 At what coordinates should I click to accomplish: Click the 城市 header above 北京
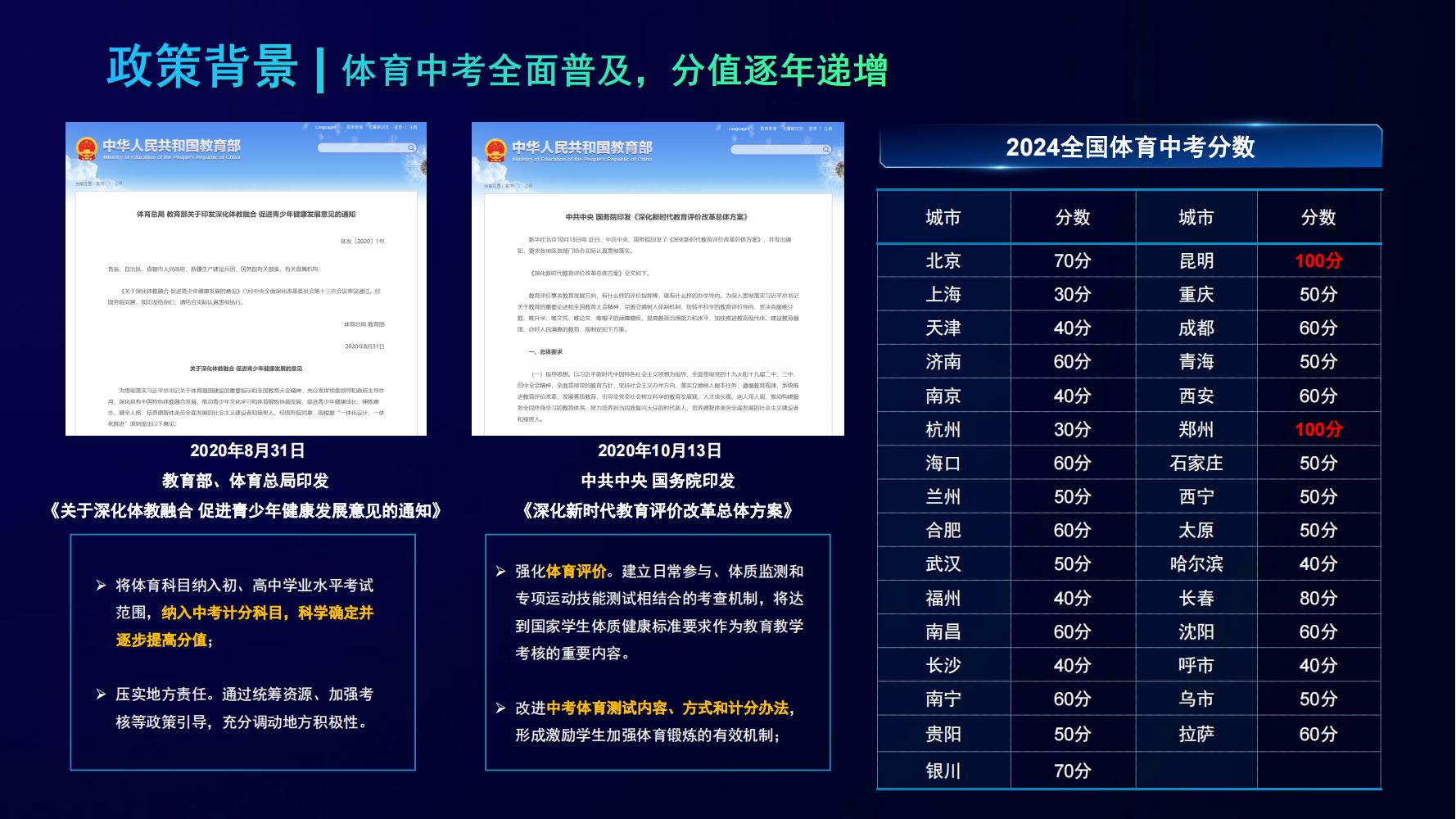pos(943,217)
